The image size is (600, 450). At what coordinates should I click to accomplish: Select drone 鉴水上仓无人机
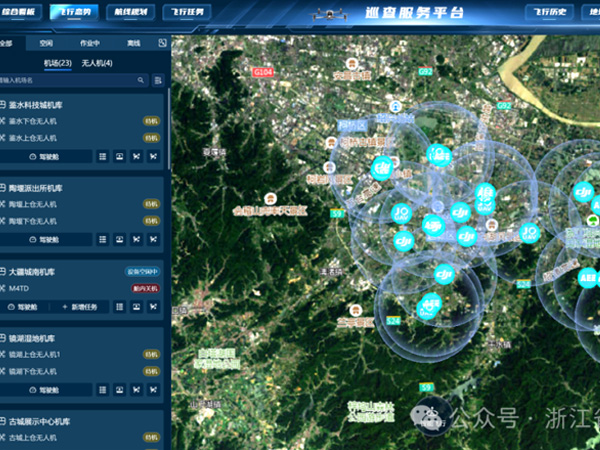[x=33, y=138]
